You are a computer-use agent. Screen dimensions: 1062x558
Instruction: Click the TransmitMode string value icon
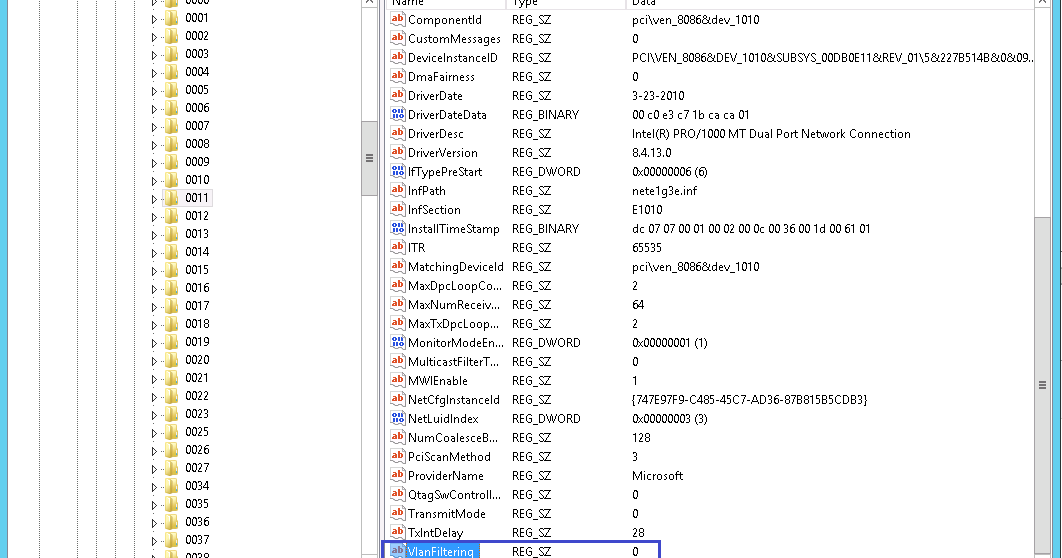click(x=398, y=513)
